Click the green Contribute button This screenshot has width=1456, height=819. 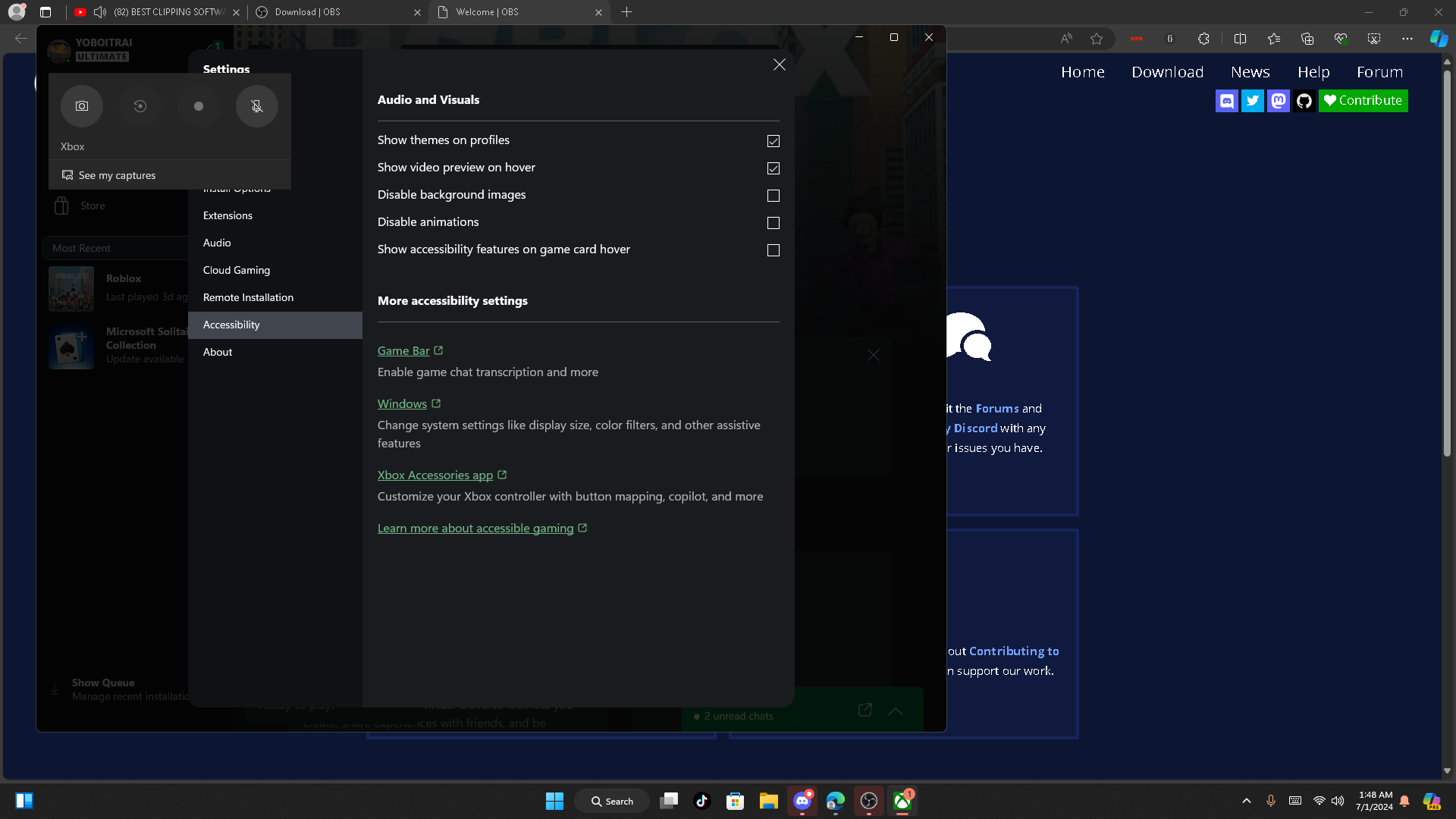(x=1363, y=101)
